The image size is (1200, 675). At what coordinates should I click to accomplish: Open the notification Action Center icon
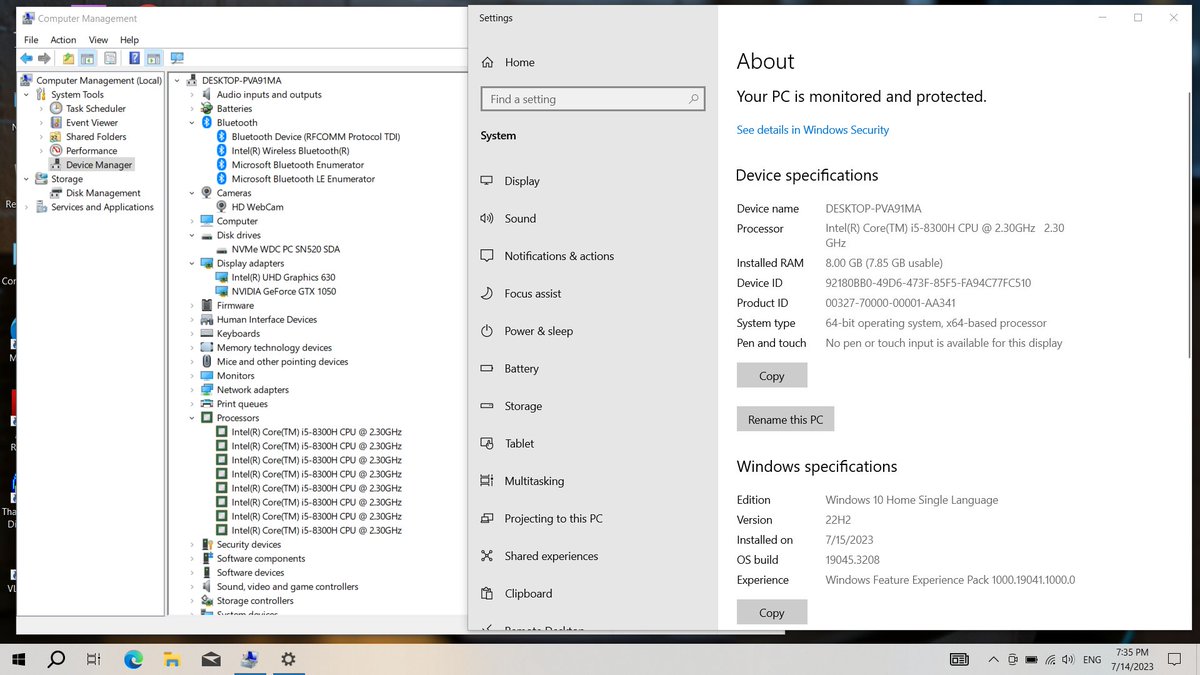coord(1175,660)
